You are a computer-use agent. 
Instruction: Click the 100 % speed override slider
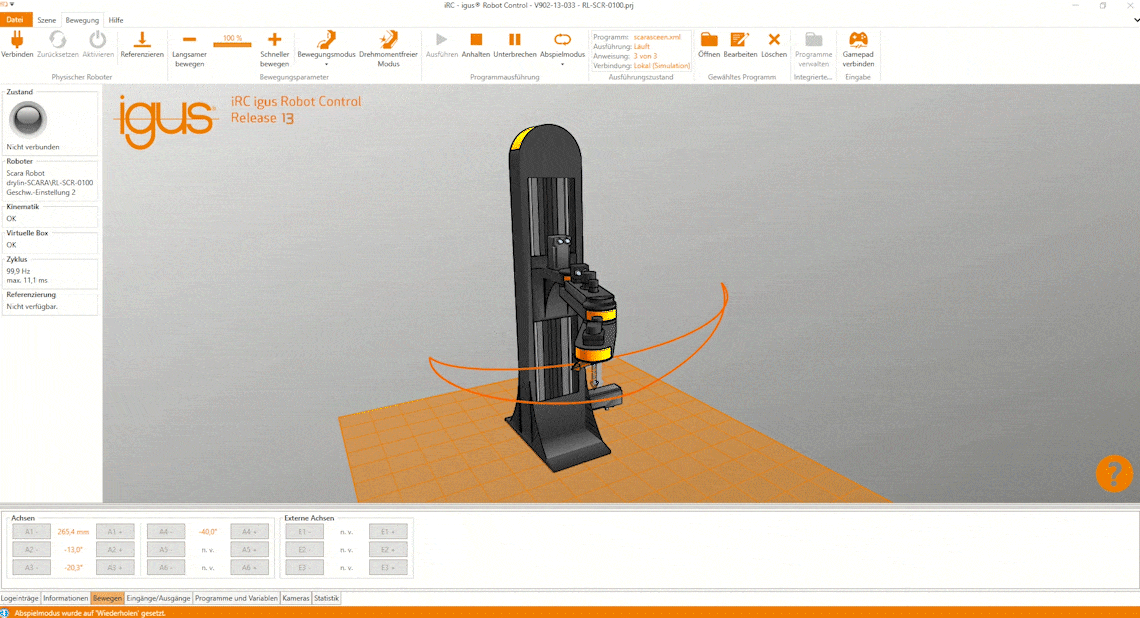coord(232,42)
